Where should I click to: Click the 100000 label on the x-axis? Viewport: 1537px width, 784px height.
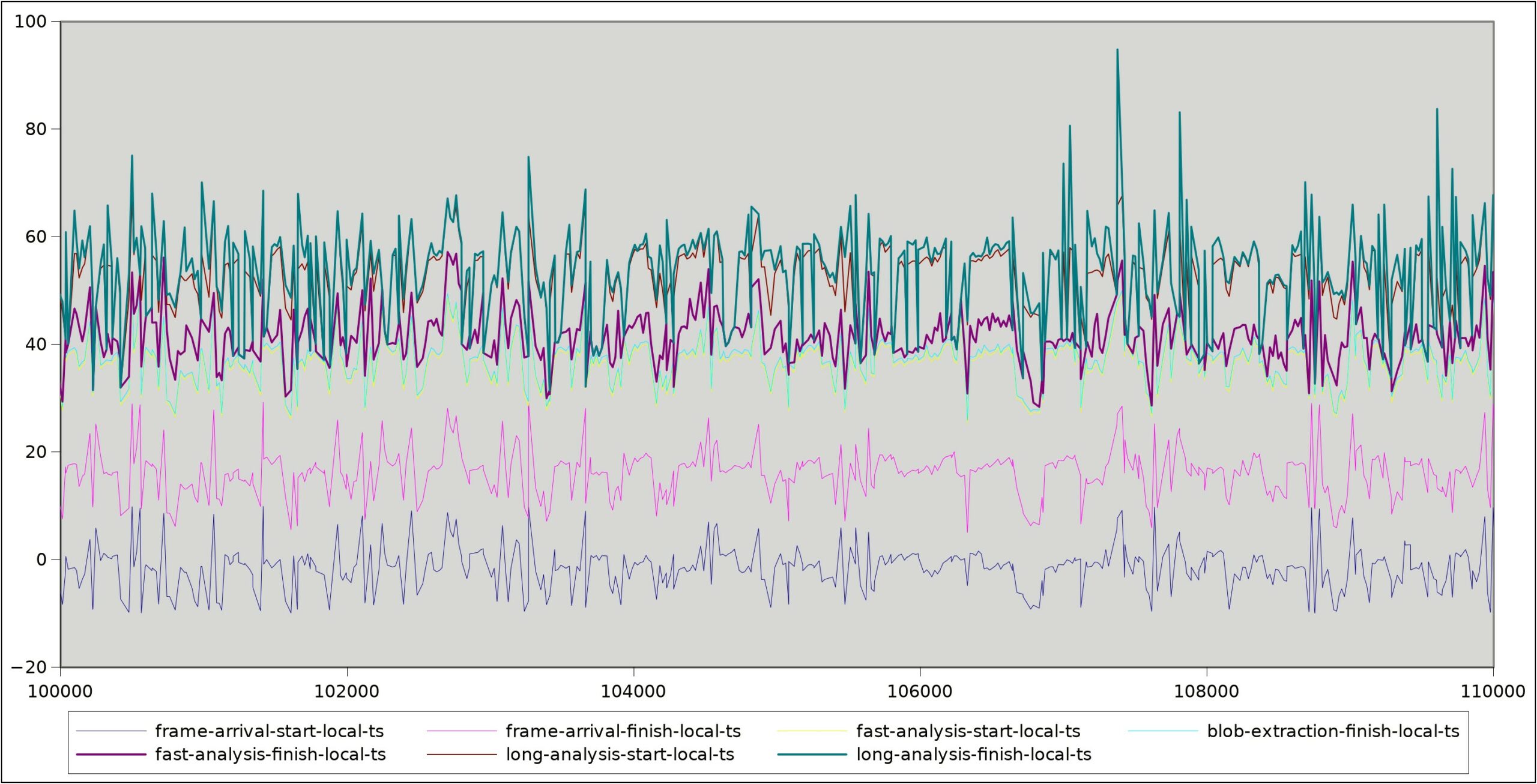coord(61,691)
